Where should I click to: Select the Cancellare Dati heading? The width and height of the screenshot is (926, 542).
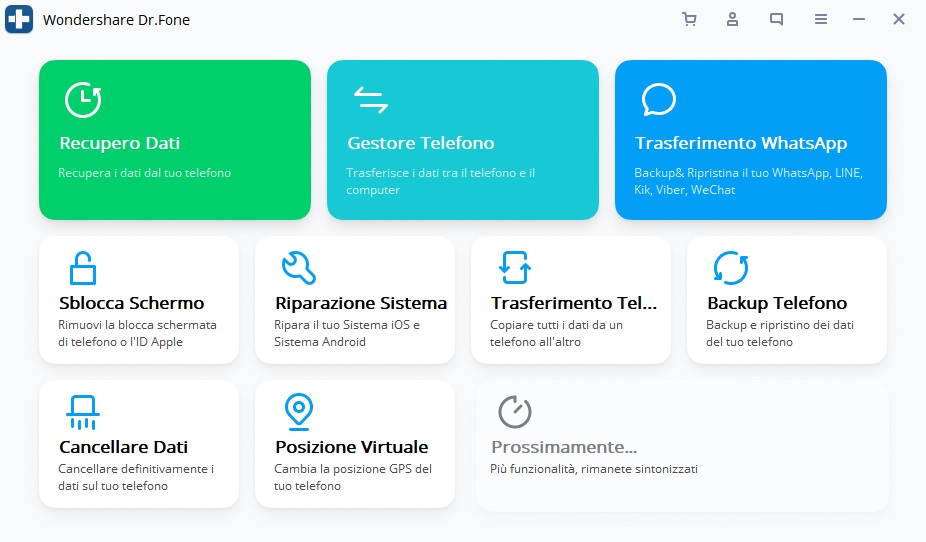pos(123,447)
